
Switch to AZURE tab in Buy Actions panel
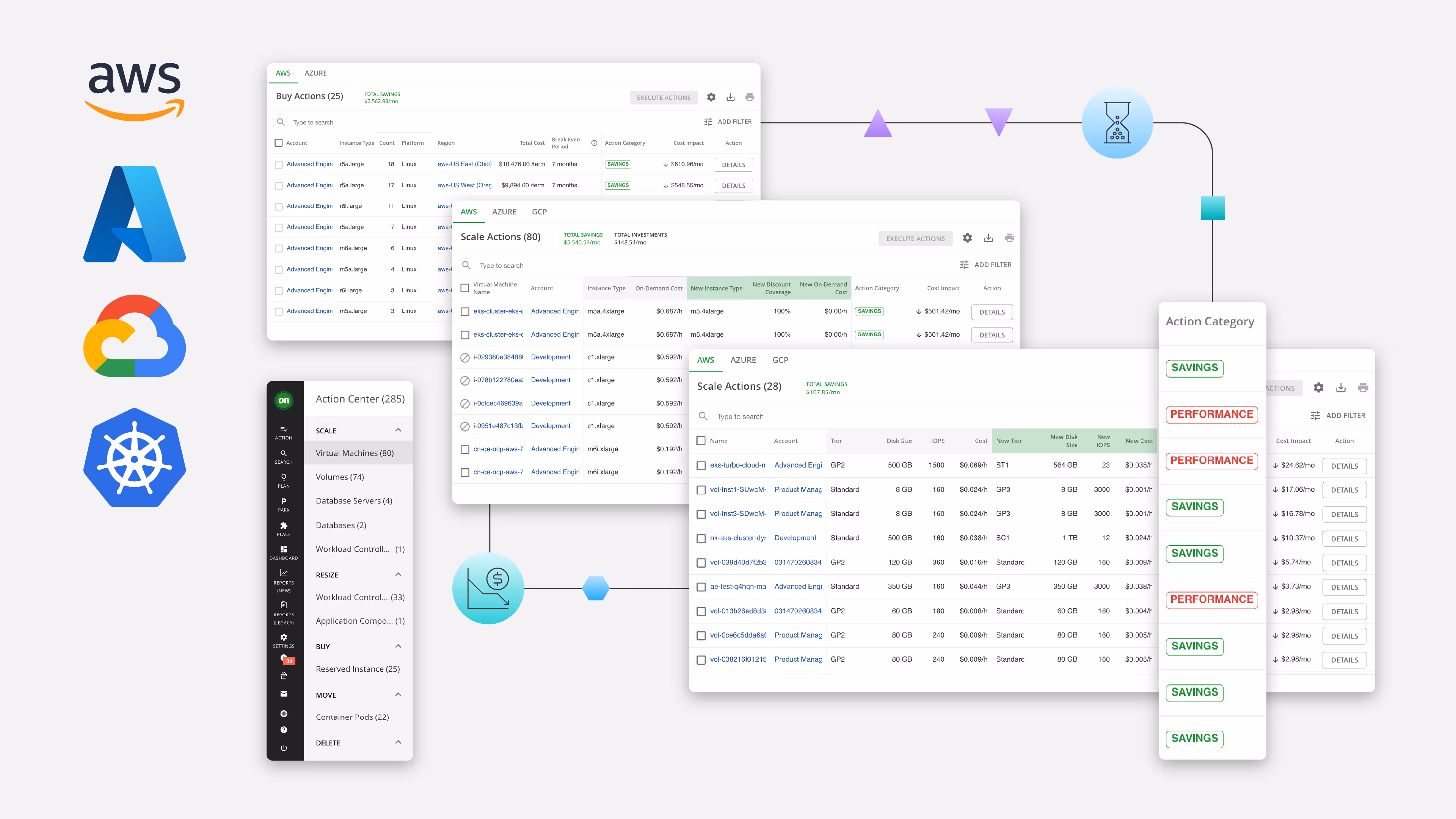[315, 73]
